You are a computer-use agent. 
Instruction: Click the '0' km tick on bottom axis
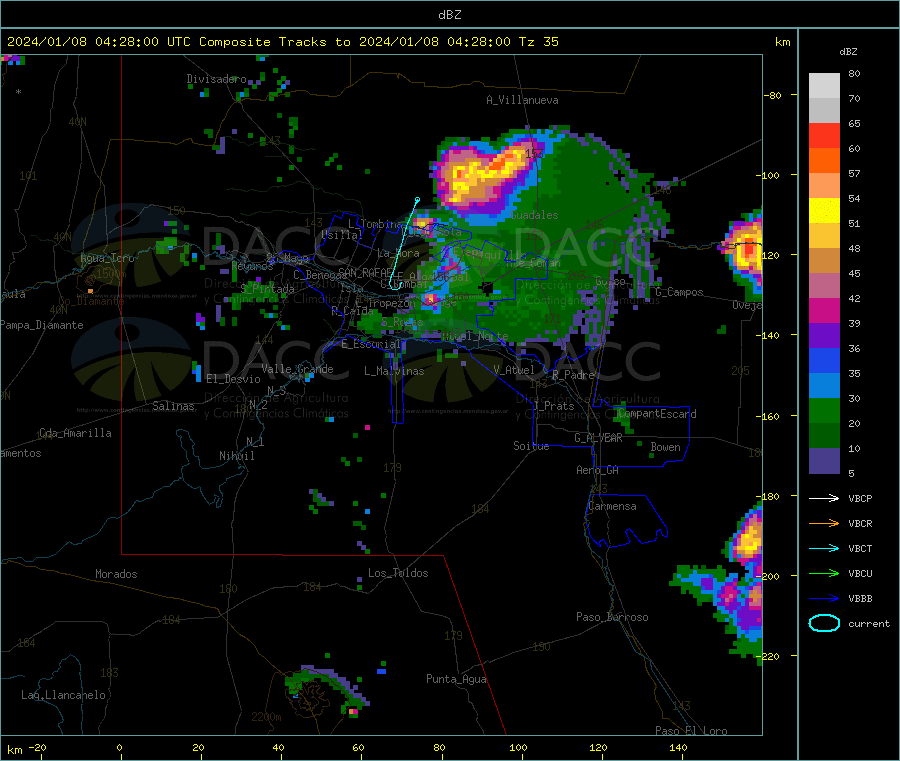click(119, 747)
